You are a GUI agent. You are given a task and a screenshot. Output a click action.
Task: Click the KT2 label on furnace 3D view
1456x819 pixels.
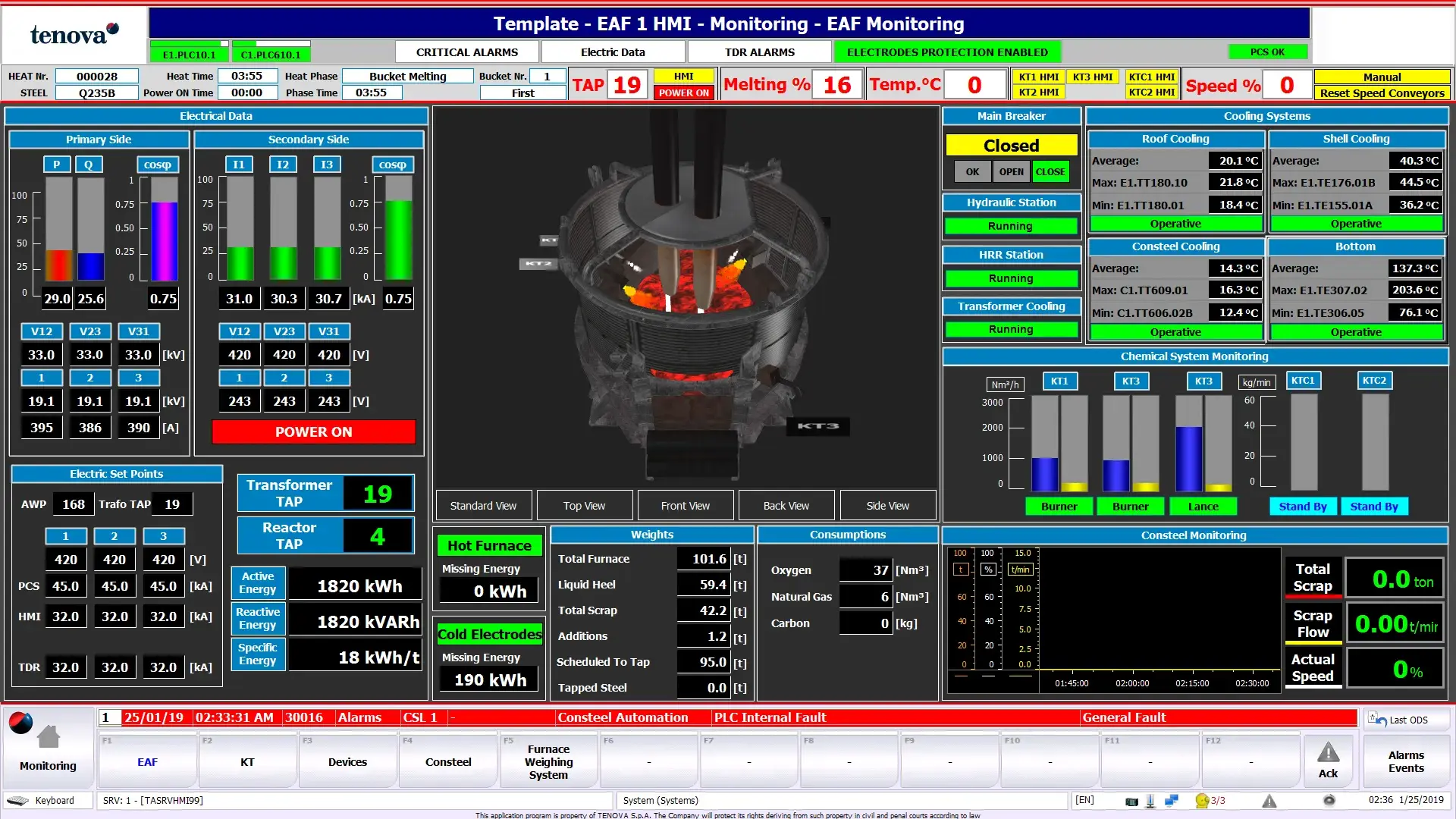[538, 263]
